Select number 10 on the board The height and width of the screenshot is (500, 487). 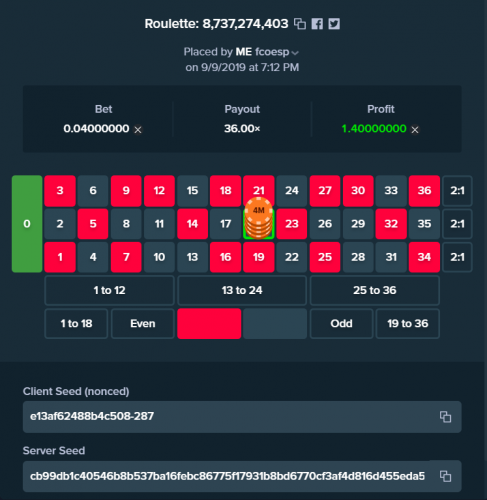[x=159, y=257]
